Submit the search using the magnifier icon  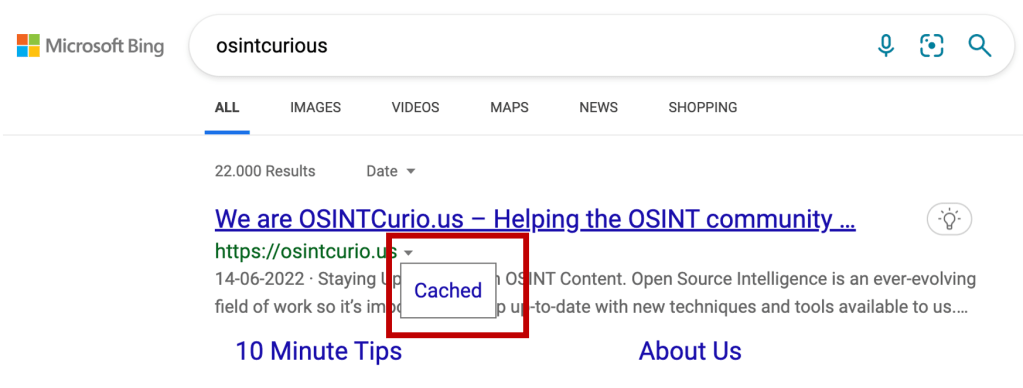(x=979, y=46)
